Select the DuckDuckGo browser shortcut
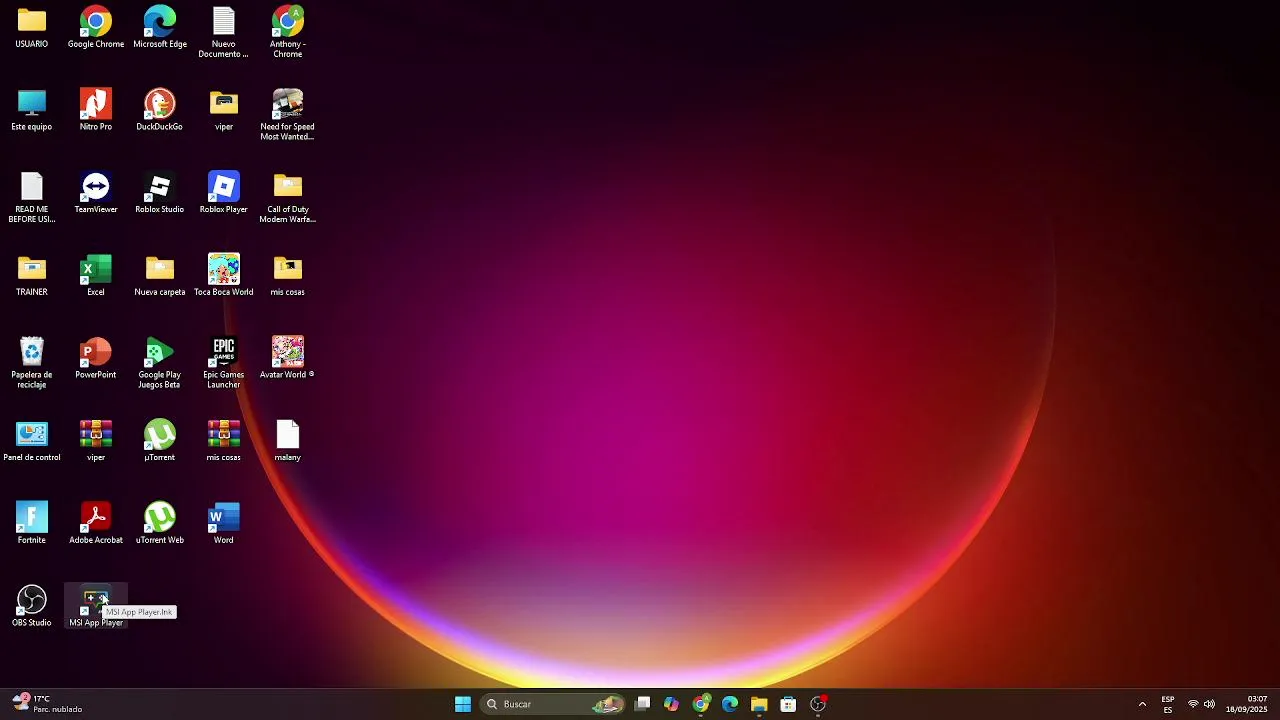Image resolution: width=1280 pixels, height=720 pixels. pyautogui.click(x=160, y=110)
